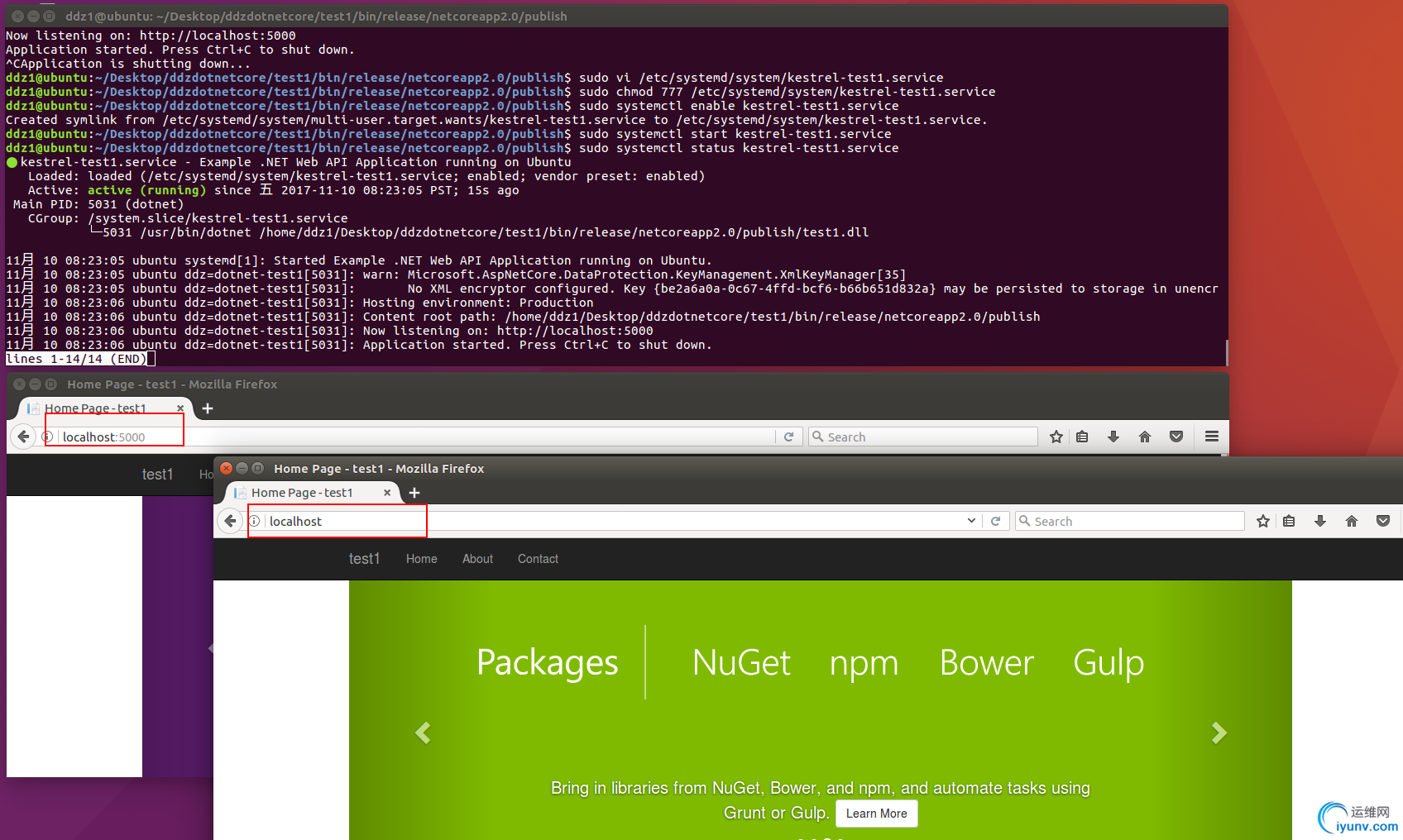The width and height of the screenshot is (1403, 840).
Task: Click the back arrow in the localhost:5000 Firefox window
Action: [23, 437]
